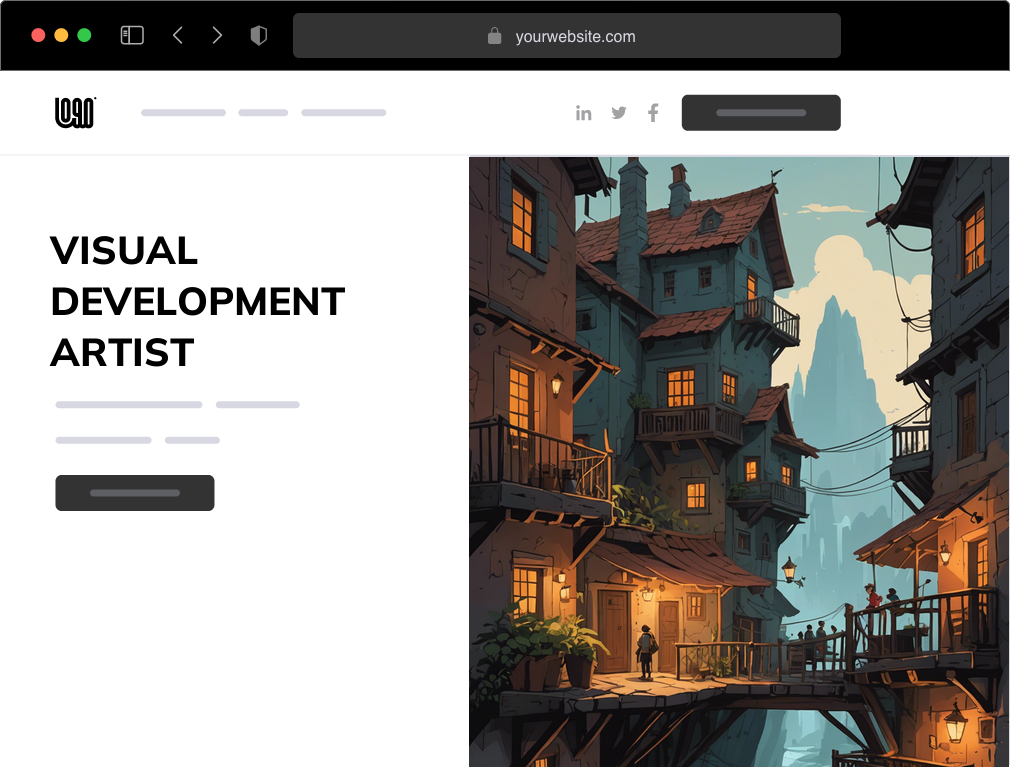This screenshot has height=767, width=1010.
Task: Click the site logo in the header
Action: click(75, 113)
